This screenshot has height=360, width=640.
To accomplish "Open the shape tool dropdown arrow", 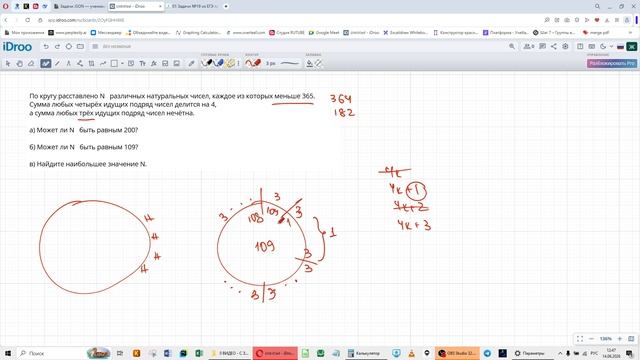I will coord(122,63).
